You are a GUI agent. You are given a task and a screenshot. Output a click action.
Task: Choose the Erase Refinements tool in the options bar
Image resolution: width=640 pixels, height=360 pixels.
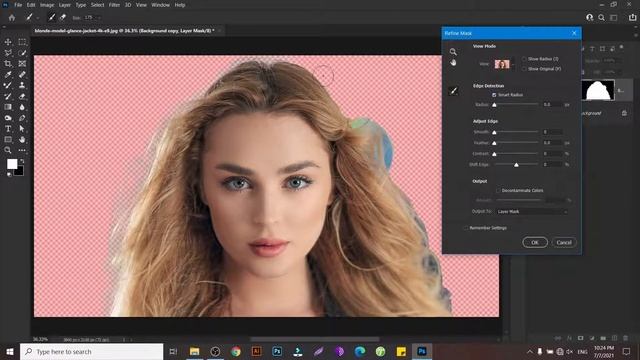(x=62, y=18)
